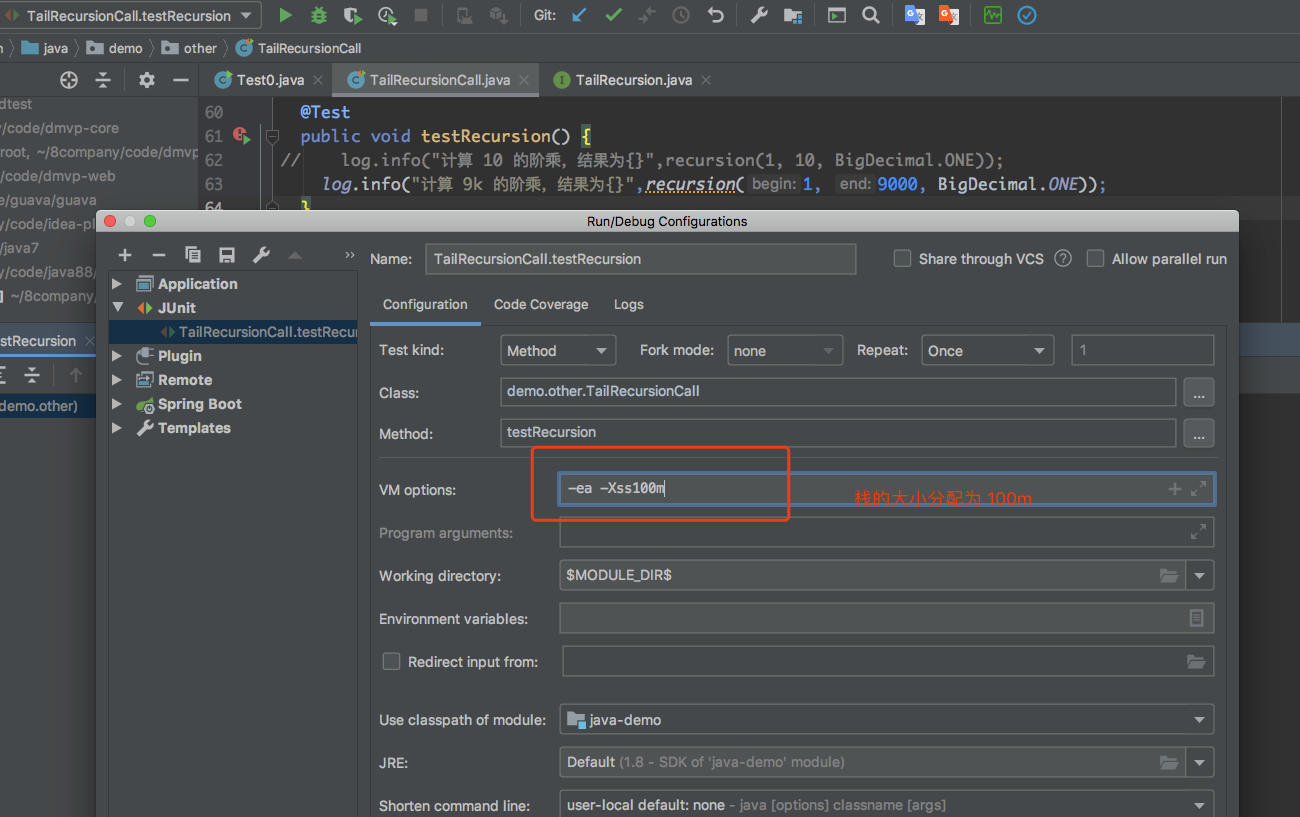The height and width of the screenshot is (817, 1300).
Task: Click the Git update project arrow
Action: coord(579,15)
